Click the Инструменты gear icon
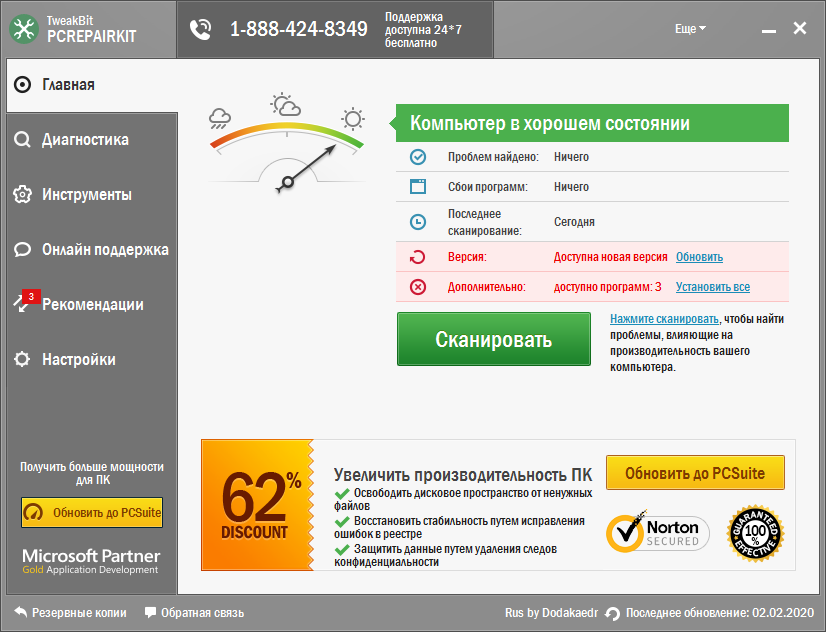The width and height of the screenshot is (826, 632). point(22,194)
